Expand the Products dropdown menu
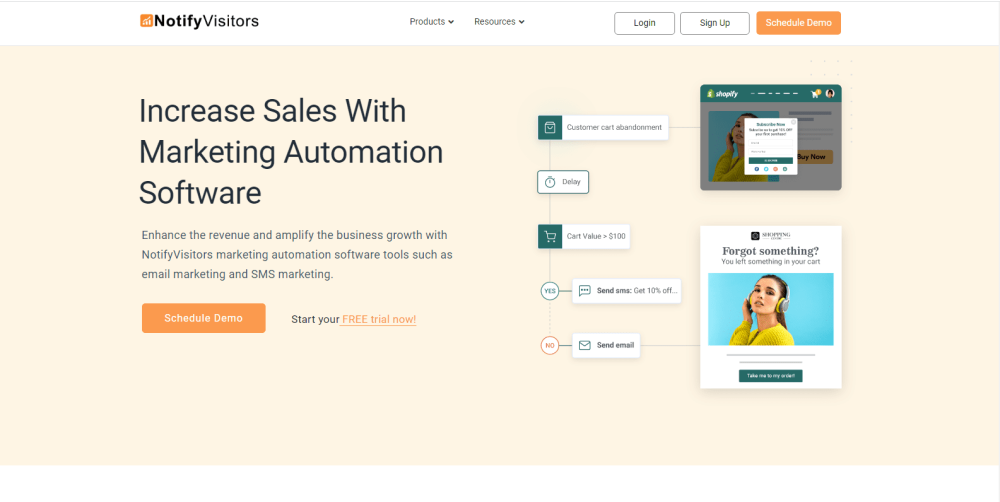Screen dimensions: 1000x502 click(432, 22)
